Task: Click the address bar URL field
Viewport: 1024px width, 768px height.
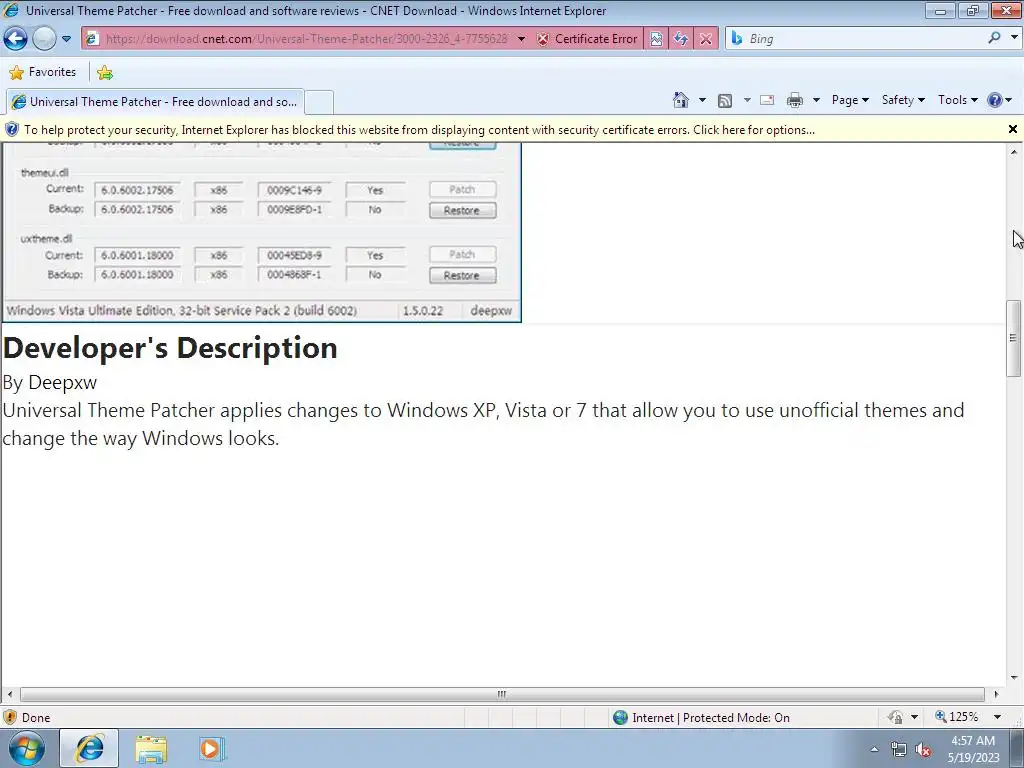Action: coord(306,39)
